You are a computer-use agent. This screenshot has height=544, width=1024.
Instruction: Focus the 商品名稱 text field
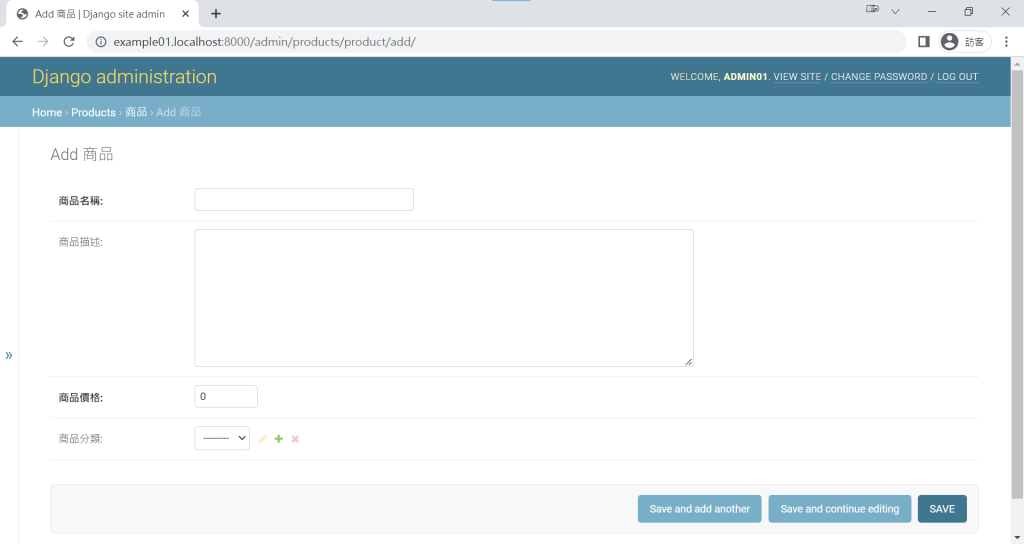pyautogui.click(x=304, y=200)
